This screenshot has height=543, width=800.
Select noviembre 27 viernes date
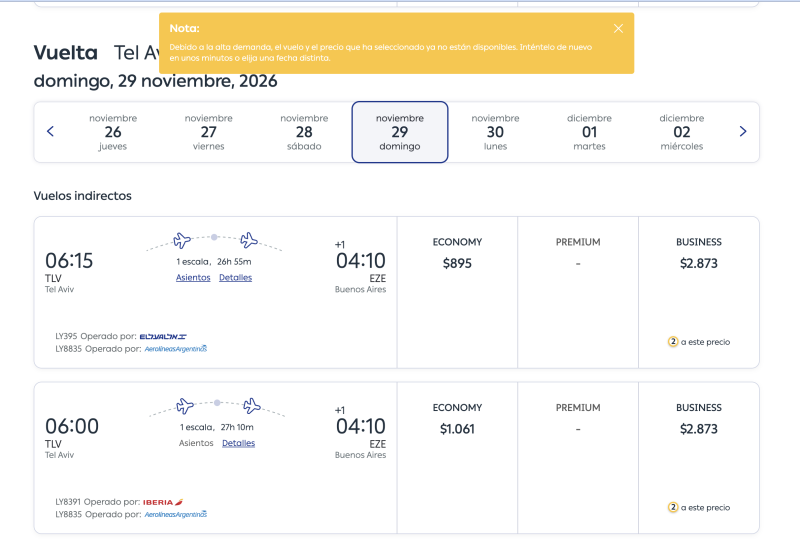tap(208, 132)
